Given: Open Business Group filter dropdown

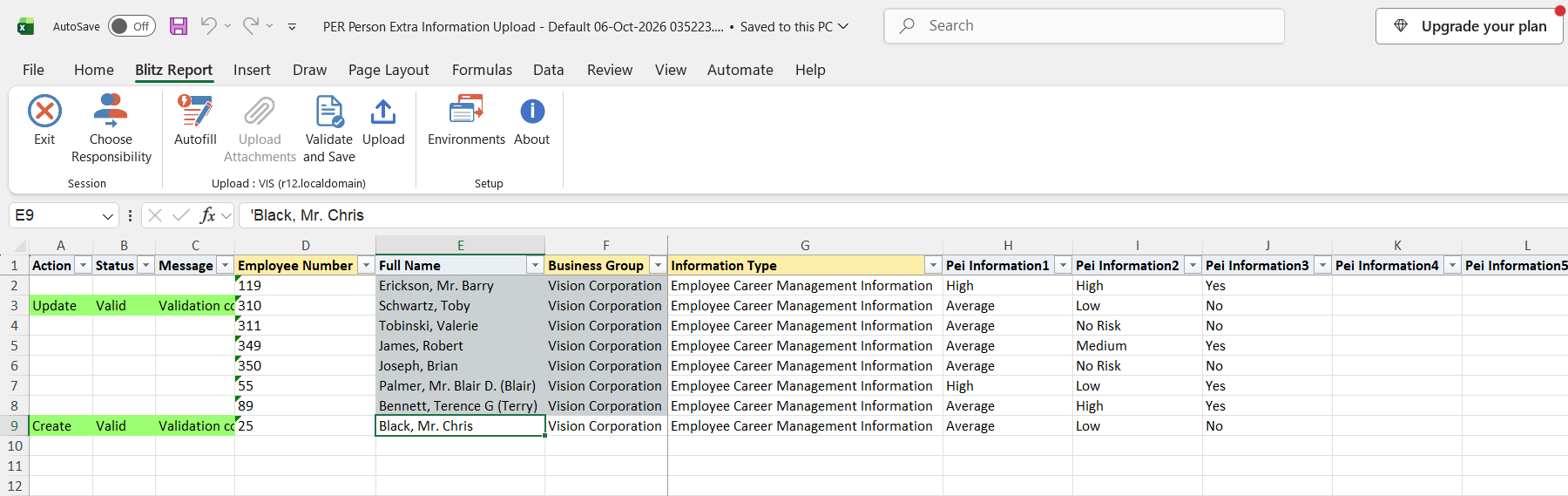Looking at the screenshot, I should coord(659,265).
